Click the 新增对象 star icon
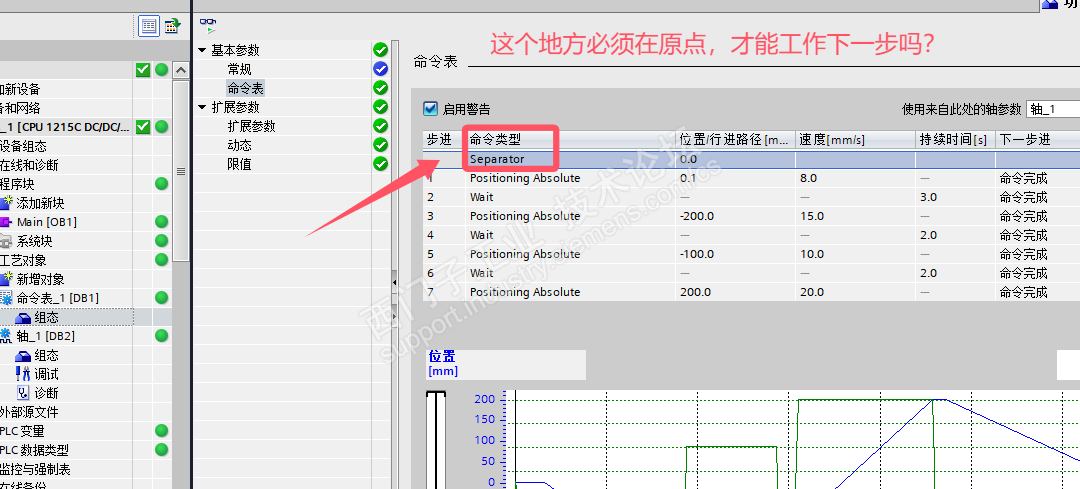The image size is (1080, 489). 7,278
